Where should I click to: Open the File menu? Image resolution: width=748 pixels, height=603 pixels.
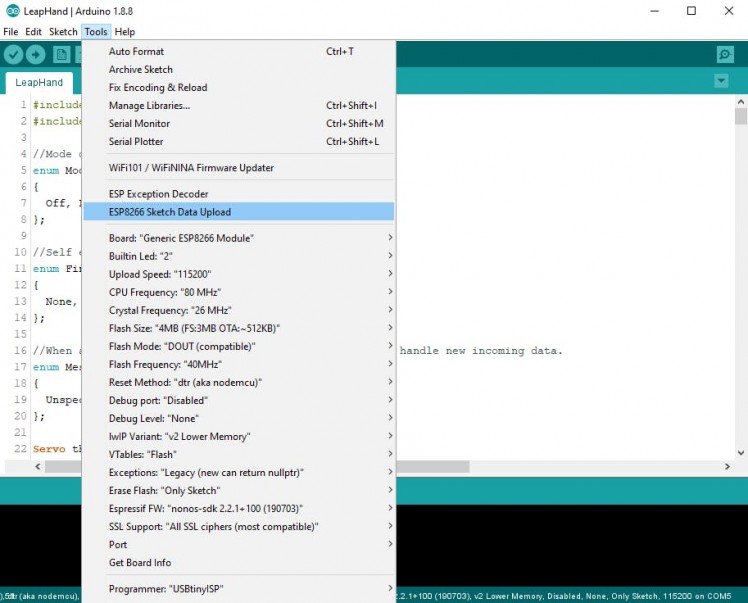[x=10, y=32]
